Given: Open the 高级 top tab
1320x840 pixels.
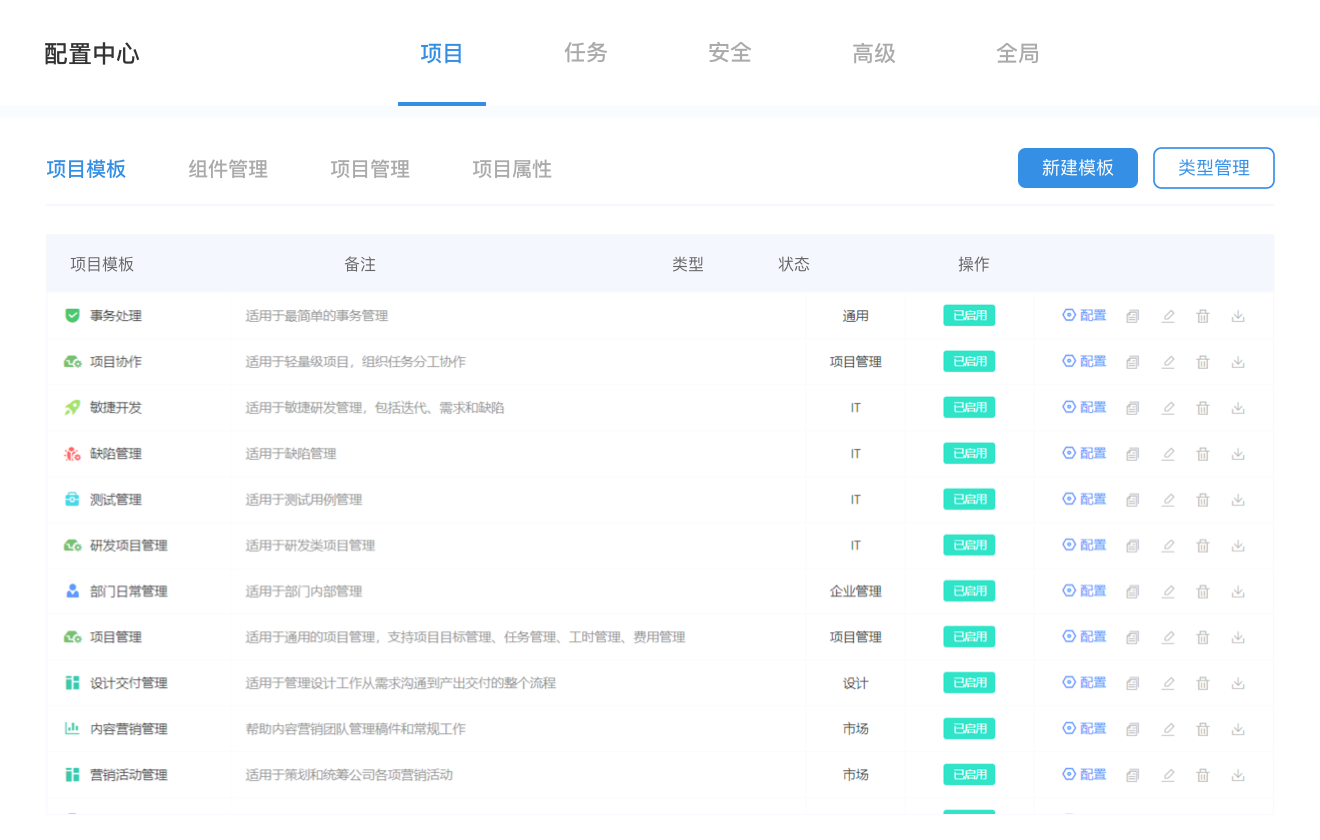Looking at the screenshot, I should tap(874, 53).
